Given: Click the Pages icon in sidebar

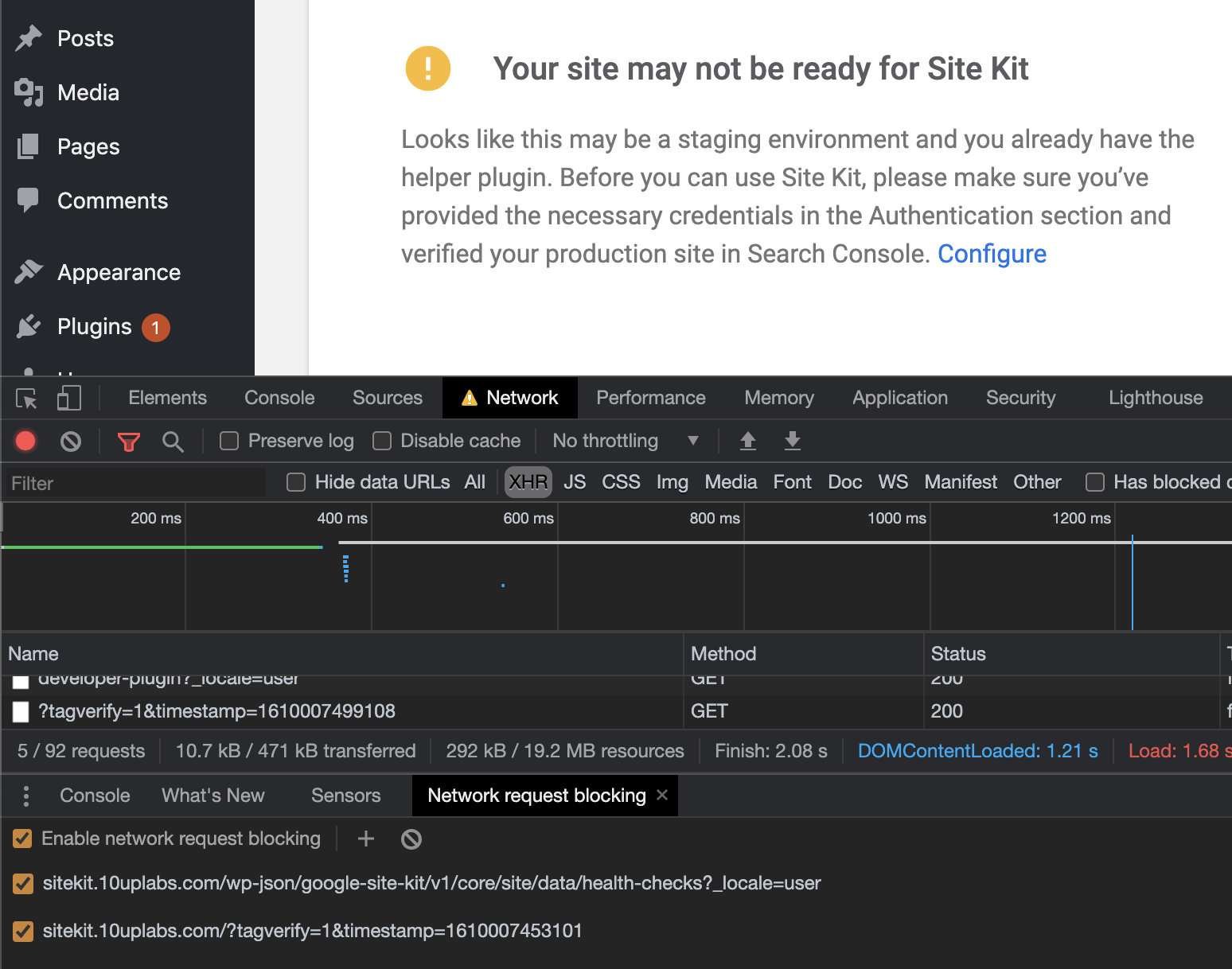Looking at the screenshot, I should 29,146.
